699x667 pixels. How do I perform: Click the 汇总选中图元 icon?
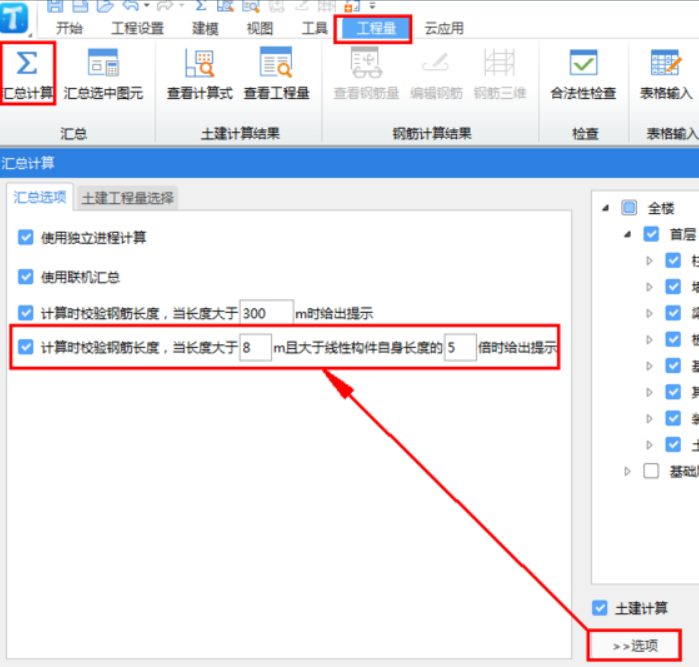tap(103, 64)
